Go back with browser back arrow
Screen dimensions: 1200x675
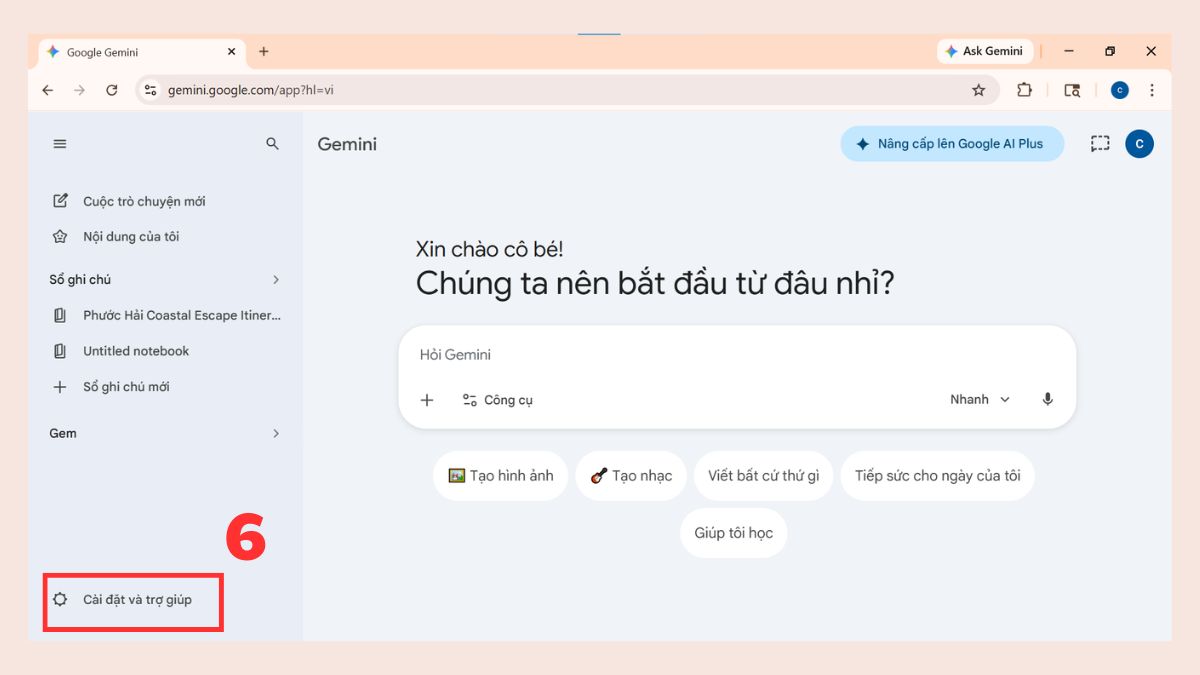tap(47, 90)
